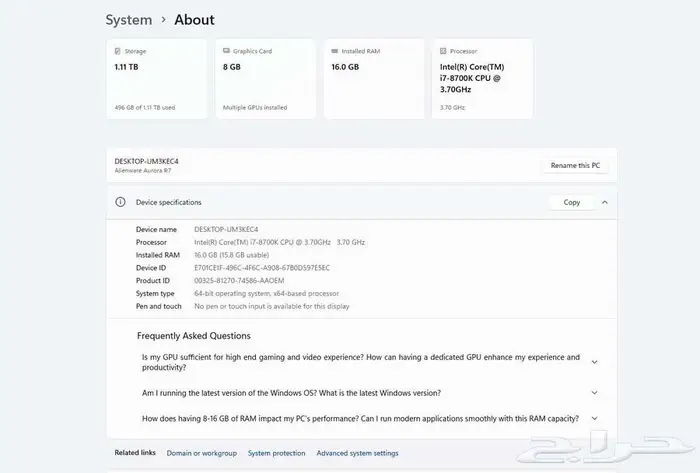Click the Installed RAM icon
The image size is (700, 473).
[x=335, y=51]
